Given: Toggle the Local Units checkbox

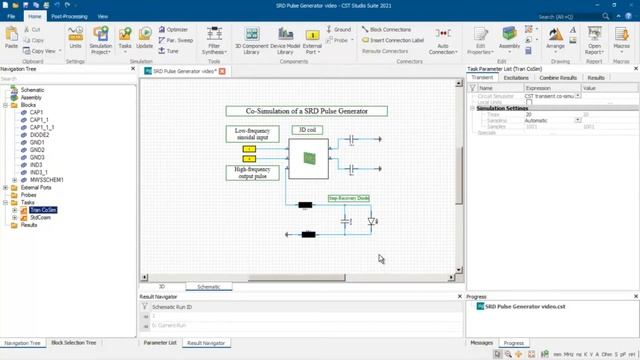Looking at the screenshot, I should [x=529, y=102].
